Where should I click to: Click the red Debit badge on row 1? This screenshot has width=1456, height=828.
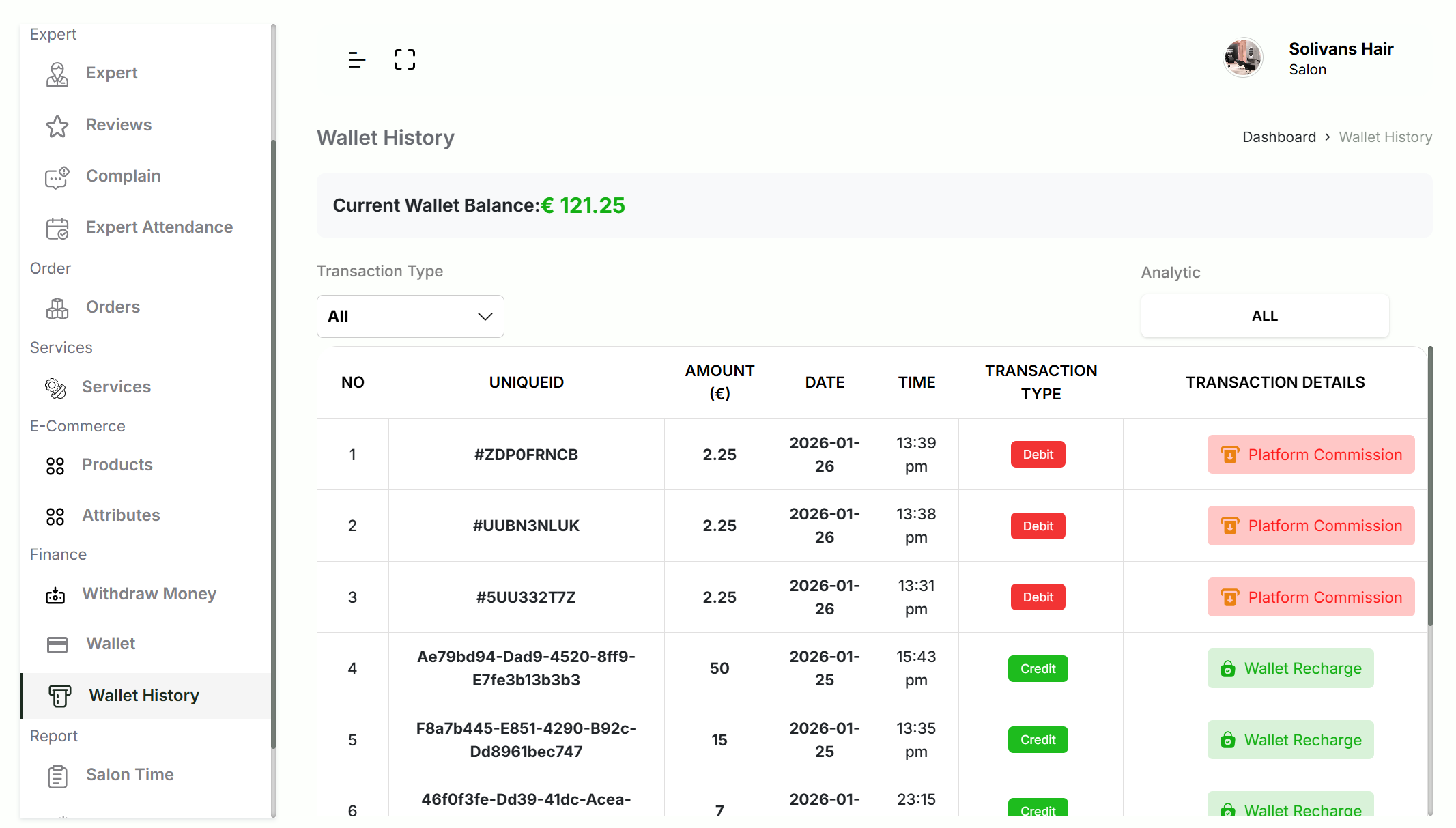click(x=1038, y=454)
